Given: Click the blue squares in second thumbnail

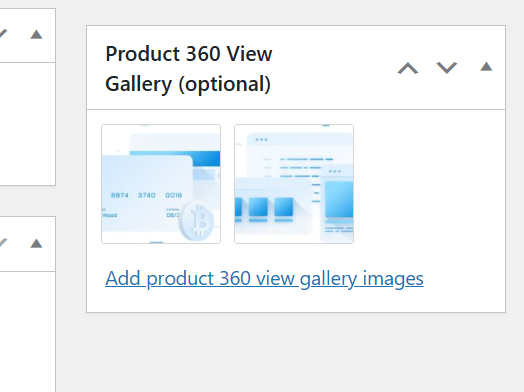Looking at the screenshot, I should click(265, 209).
